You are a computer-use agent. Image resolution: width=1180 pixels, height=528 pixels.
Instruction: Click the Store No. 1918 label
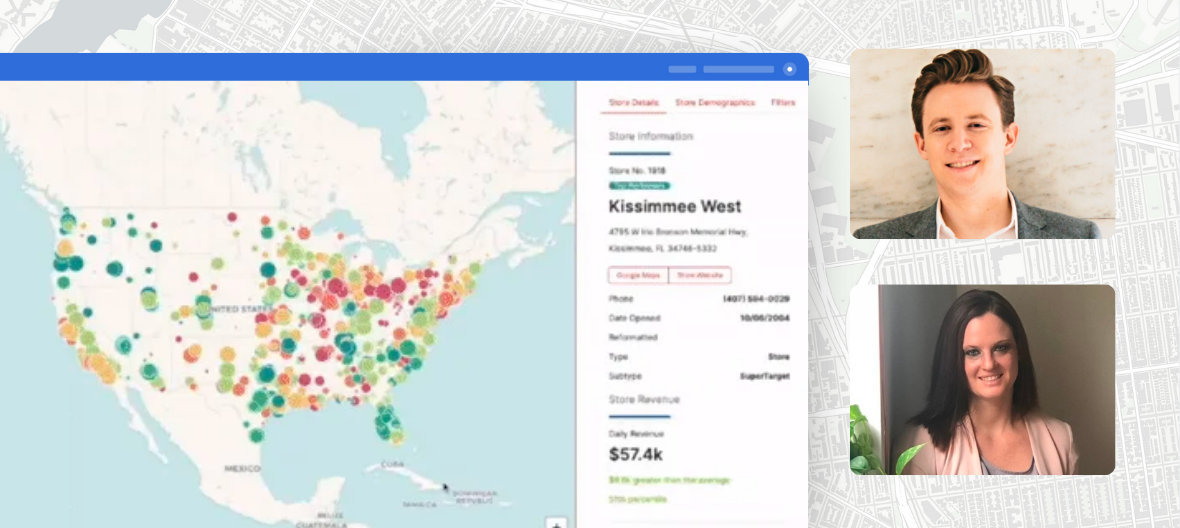[637, 171]
